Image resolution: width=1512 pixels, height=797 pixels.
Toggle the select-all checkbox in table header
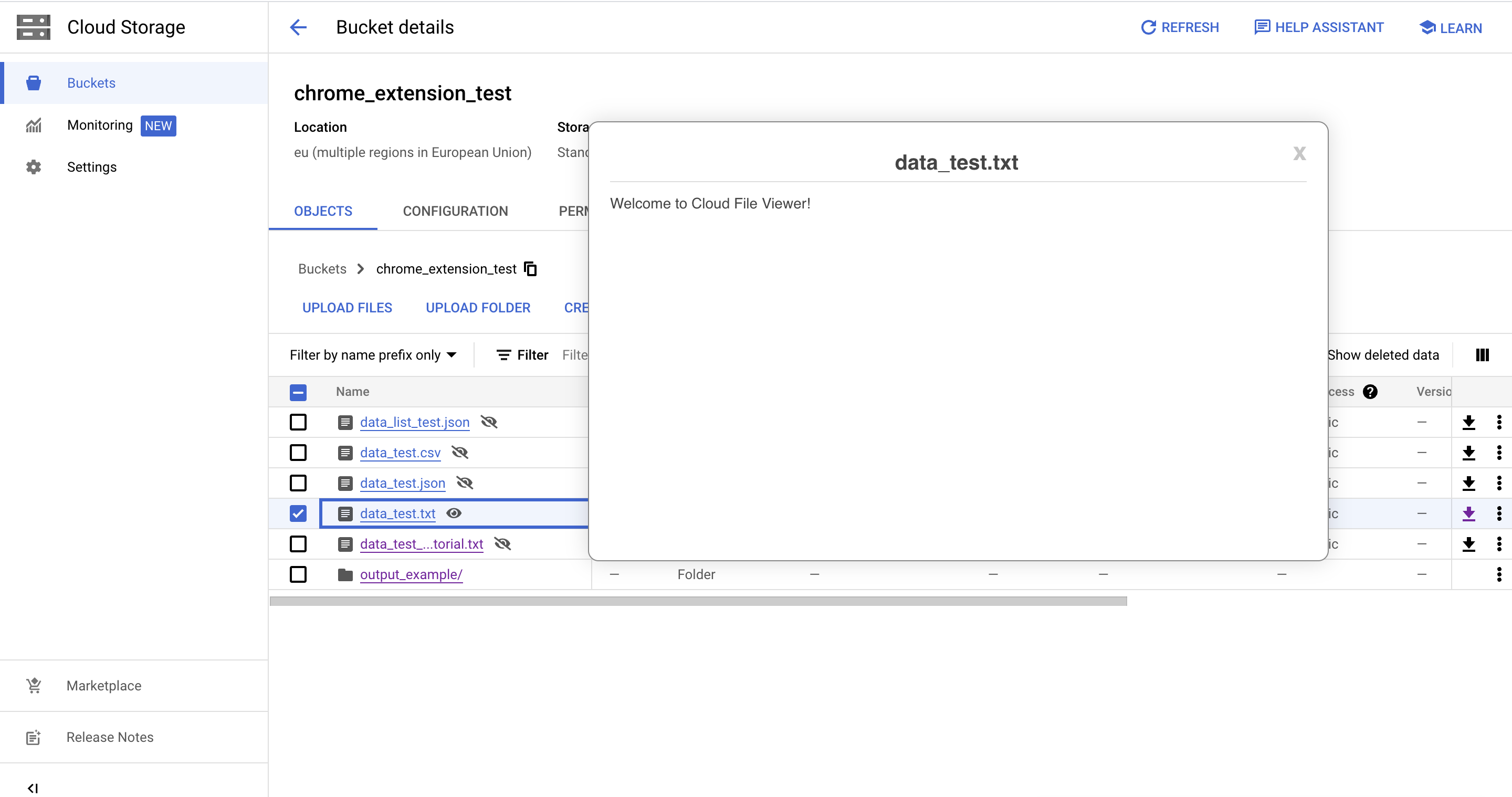298,392
